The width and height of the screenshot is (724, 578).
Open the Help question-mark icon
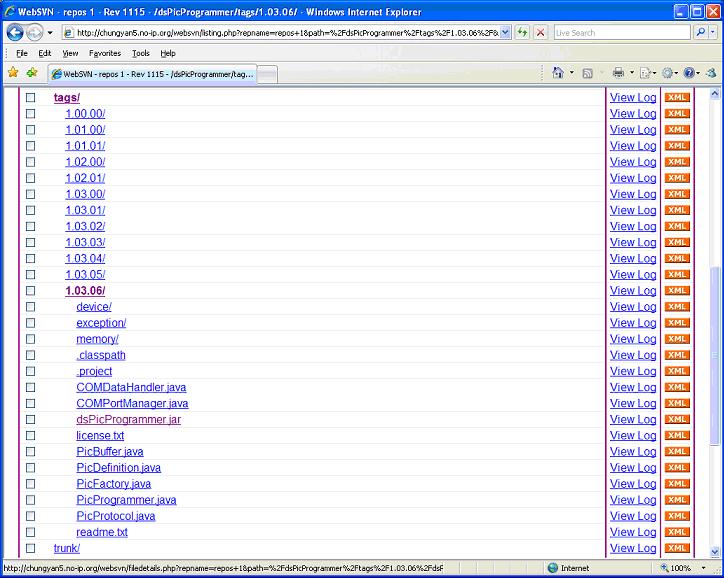[689, 73]
